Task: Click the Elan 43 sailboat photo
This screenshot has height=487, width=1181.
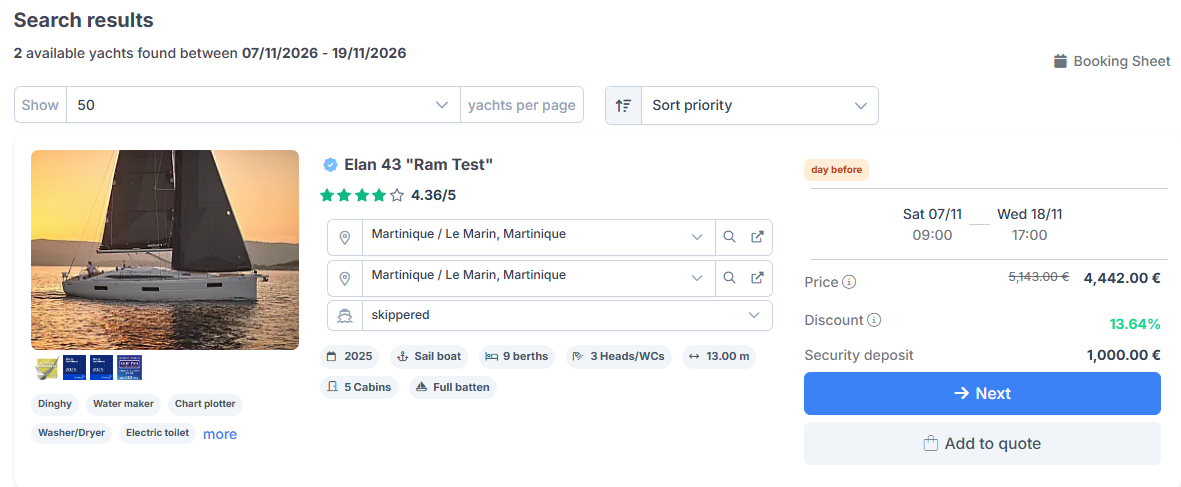Action: coord(165,250)
